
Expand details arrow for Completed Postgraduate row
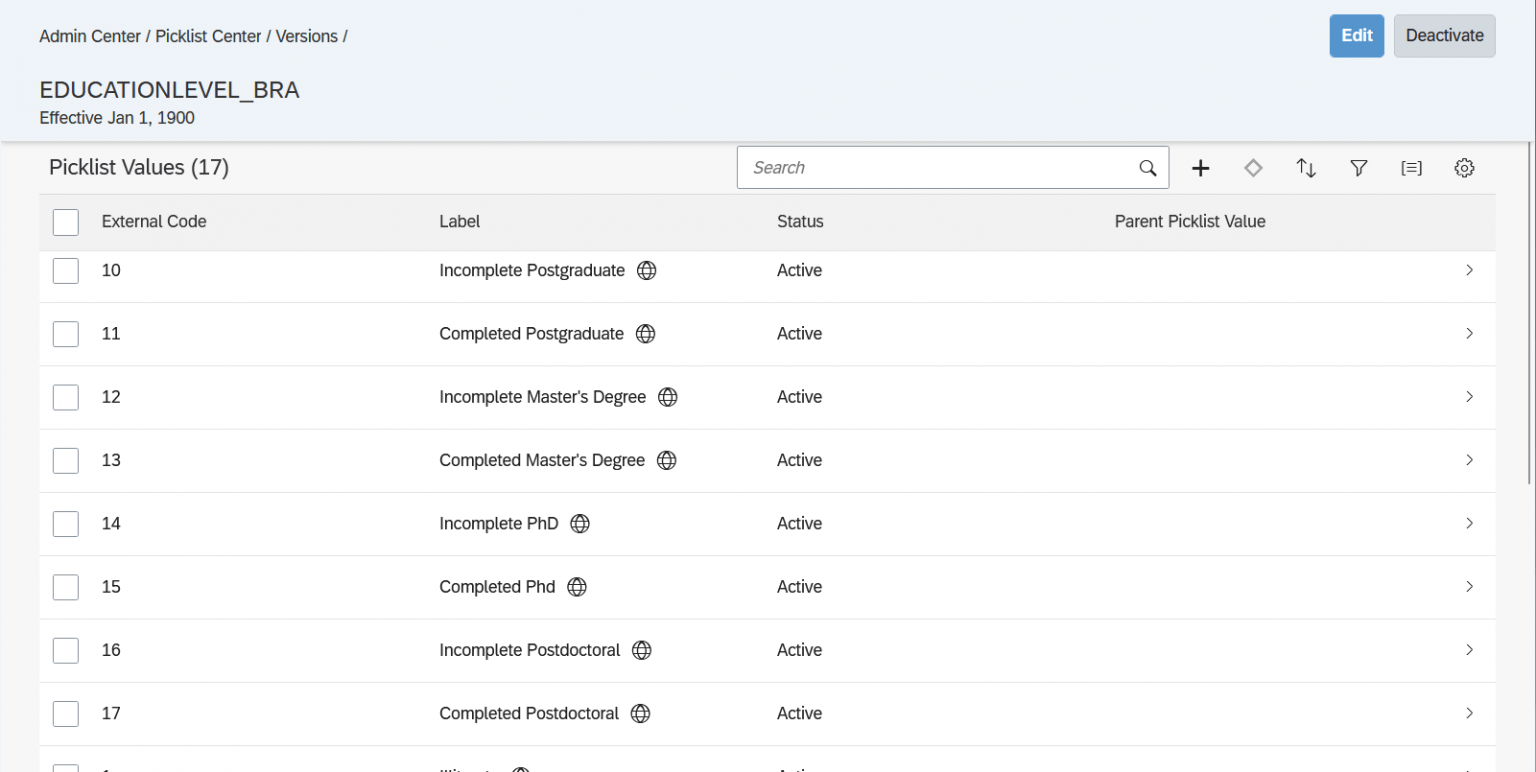[1469, 334]
